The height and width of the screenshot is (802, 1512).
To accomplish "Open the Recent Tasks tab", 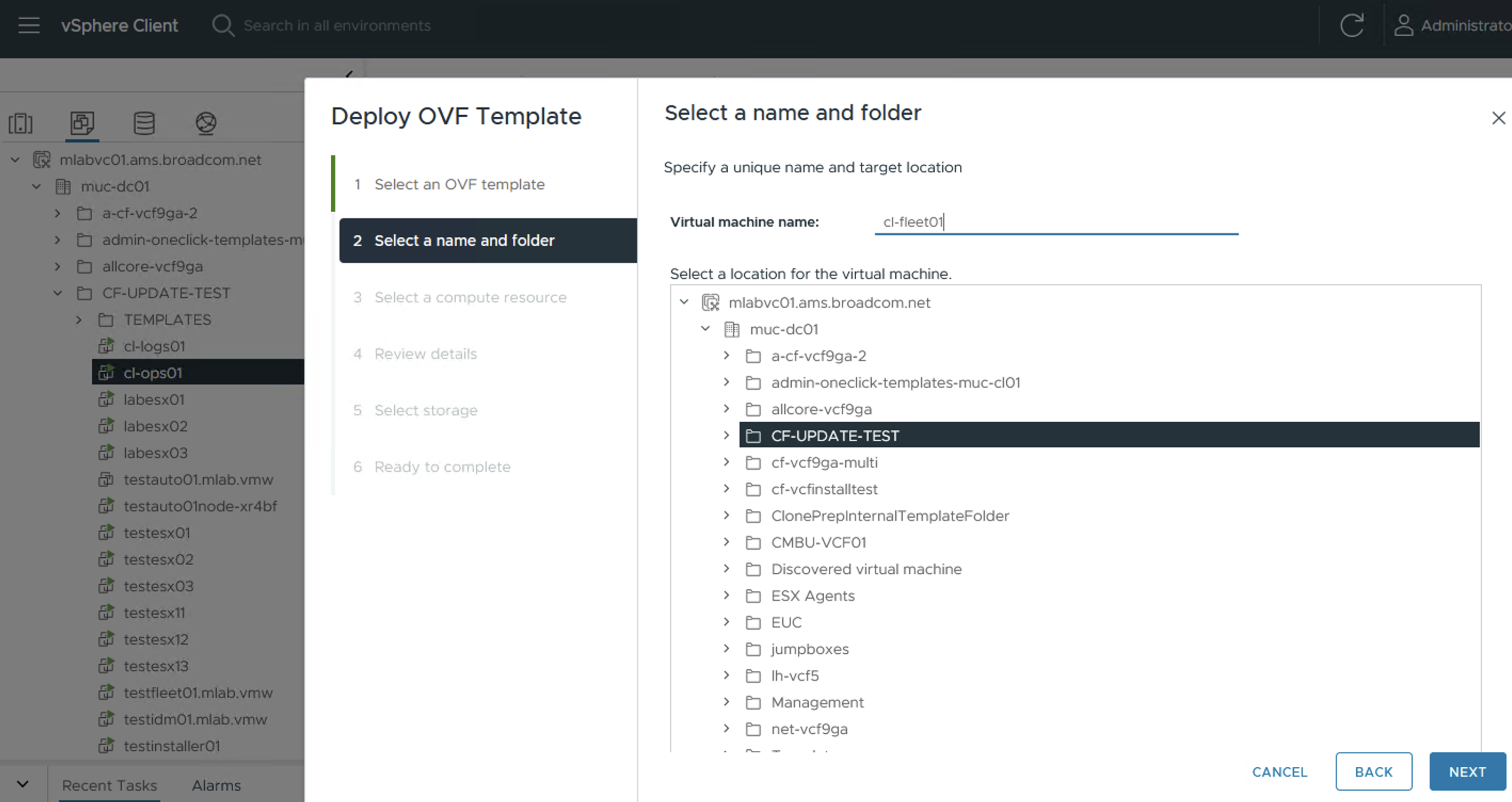I will pos(109,785).
